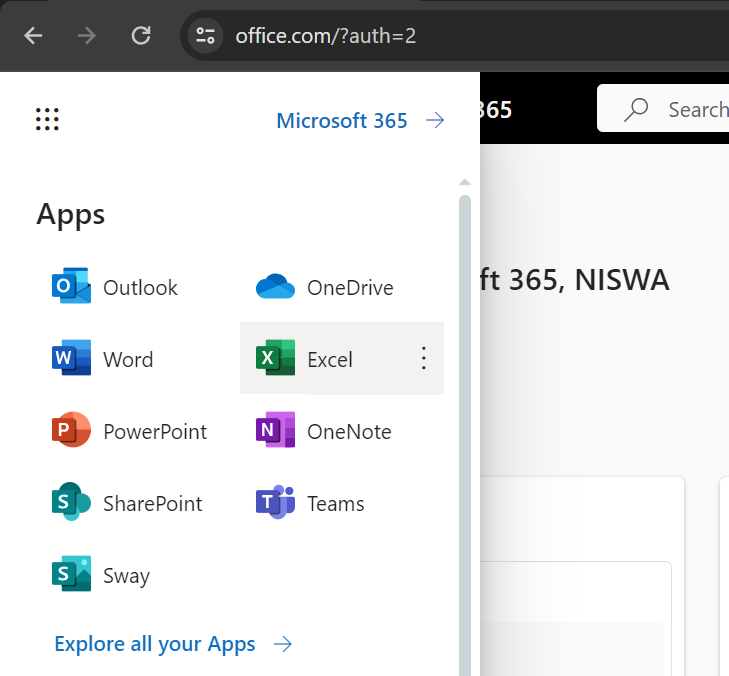Click arrow next to Microsoft 365
729x676 pixels.
coord(435,121)
